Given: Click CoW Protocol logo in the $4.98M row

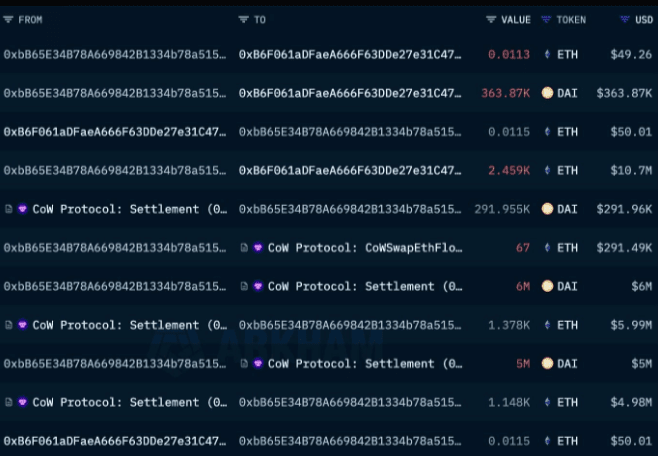Looking at the screenshot, I should tap(23, 402).
